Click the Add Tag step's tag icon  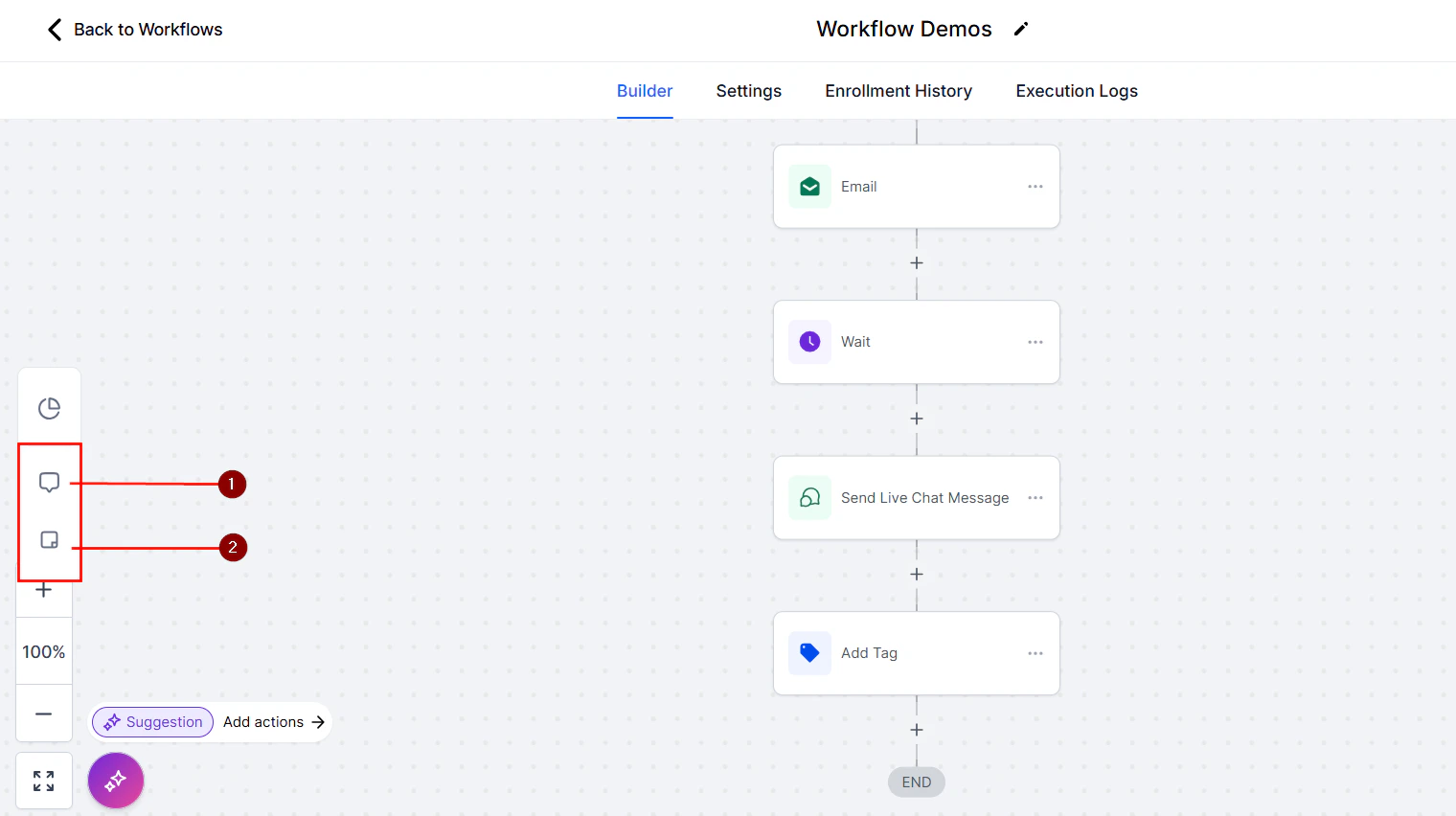coord(809,652)
